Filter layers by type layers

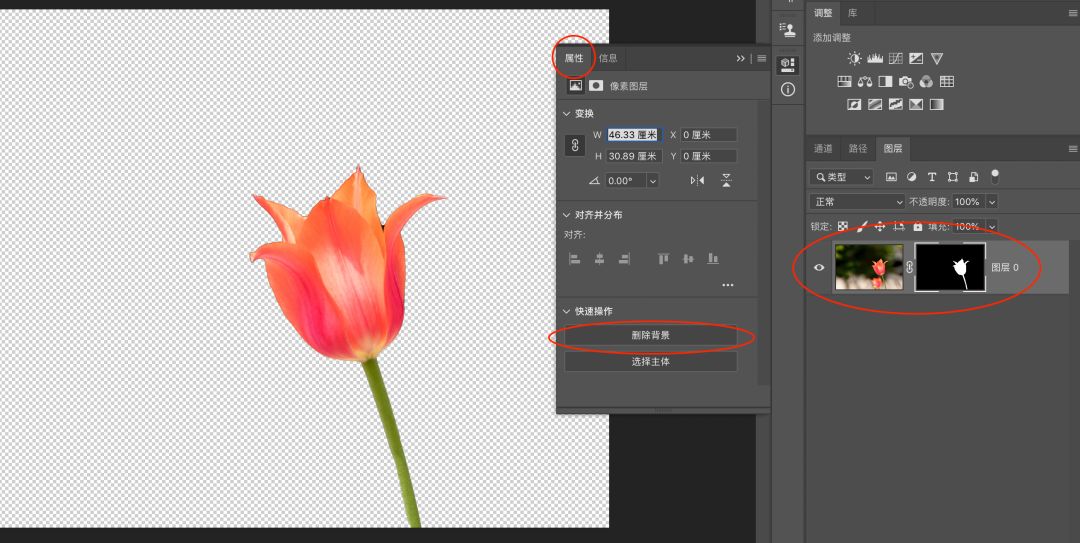pos(932,177)
